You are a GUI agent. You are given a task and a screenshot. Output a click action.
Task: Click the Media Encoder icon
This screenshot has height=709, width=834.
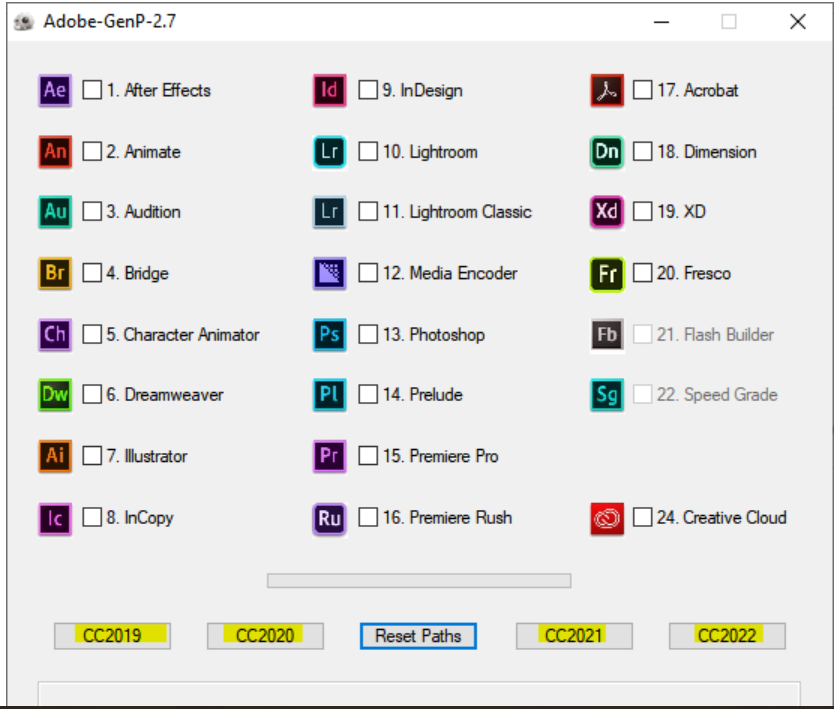tap(330, 273)
